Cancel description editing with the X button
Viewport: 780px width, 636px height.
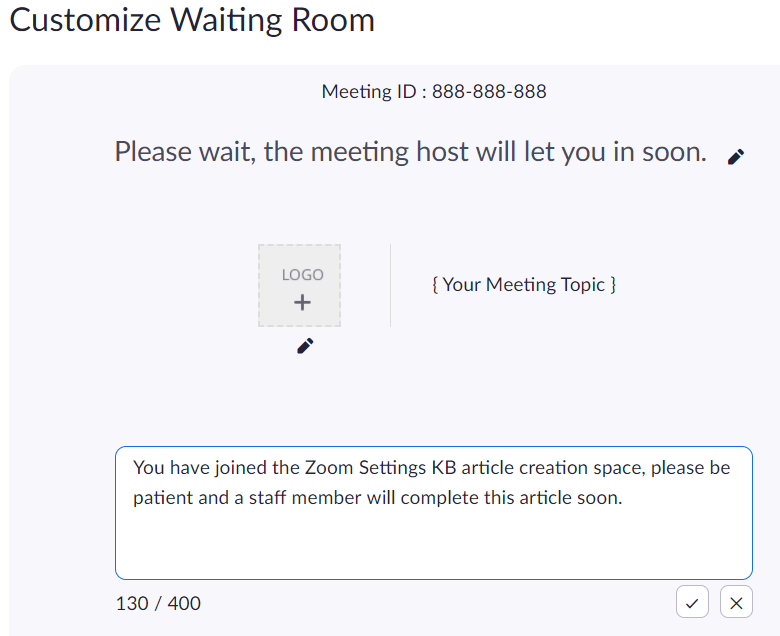736,602
